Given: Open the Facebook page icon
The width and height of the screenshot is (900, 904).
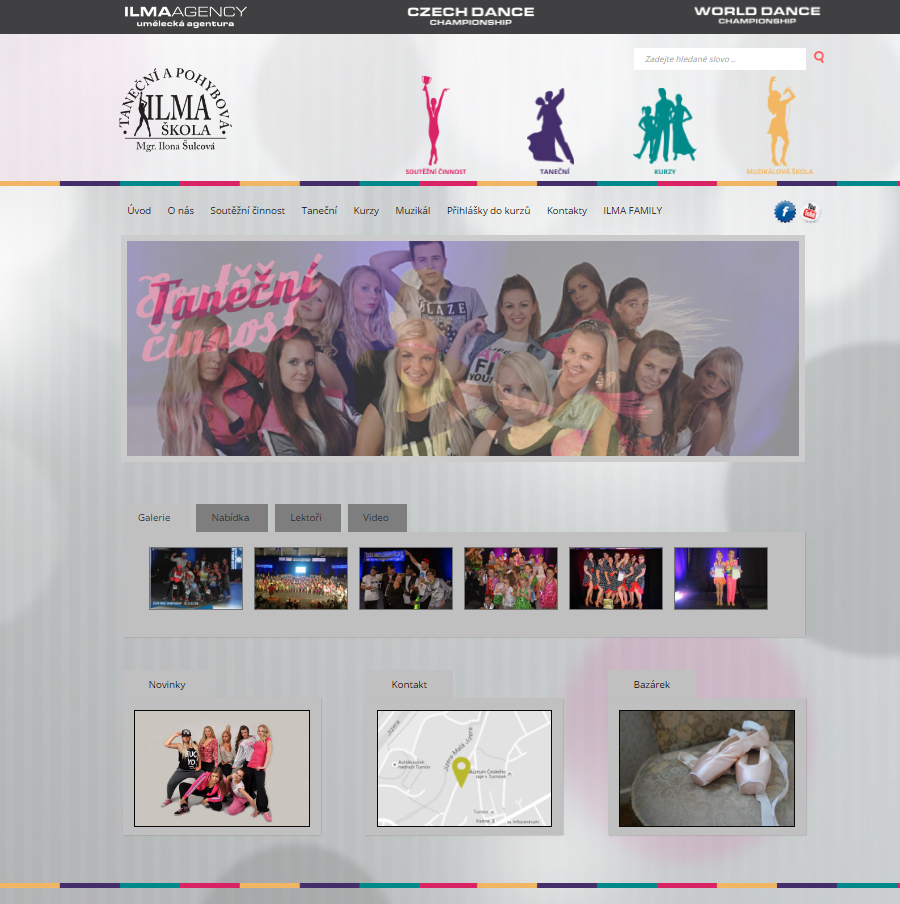Looking at the screenshot, I should [785, 212].
